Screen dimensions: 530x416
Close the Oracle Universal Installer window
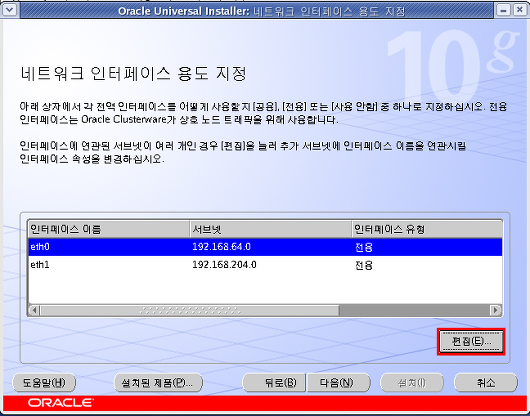point(520,10)
